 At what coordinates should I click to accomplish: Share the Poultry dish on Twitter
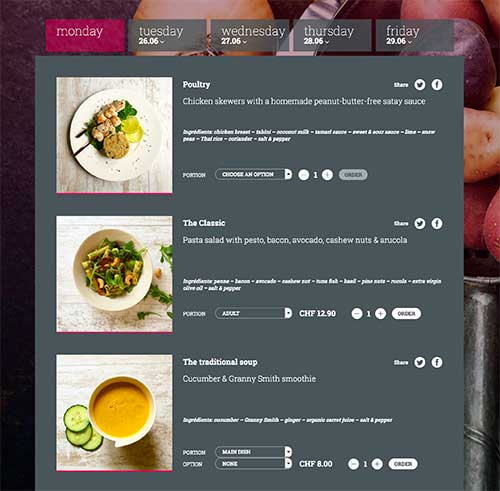pos(420,85)
